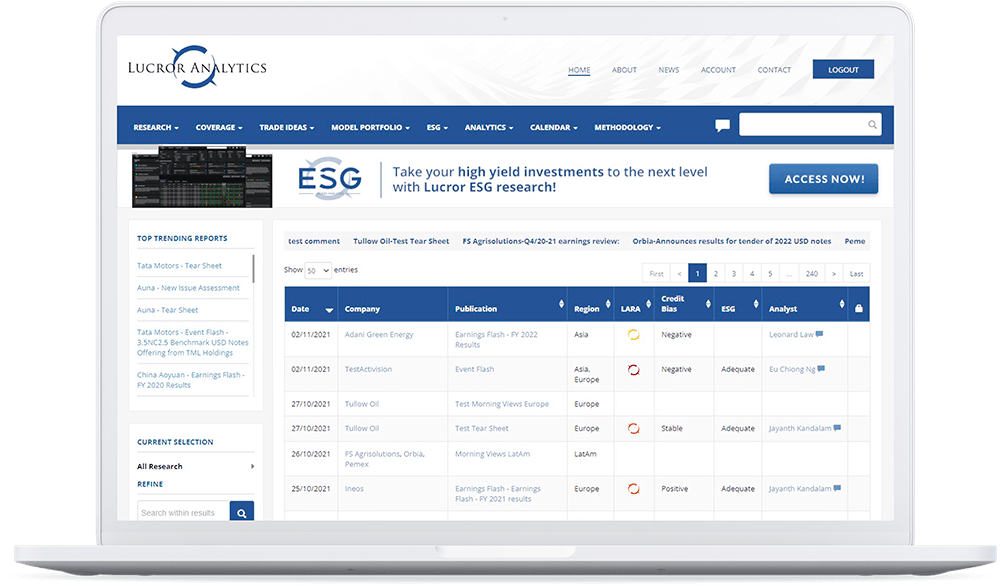The height and width of the screenshot is (586, 1000).
Task: Click the dashboard thumbnail in ESG banner
Action: tap(202, 177)
